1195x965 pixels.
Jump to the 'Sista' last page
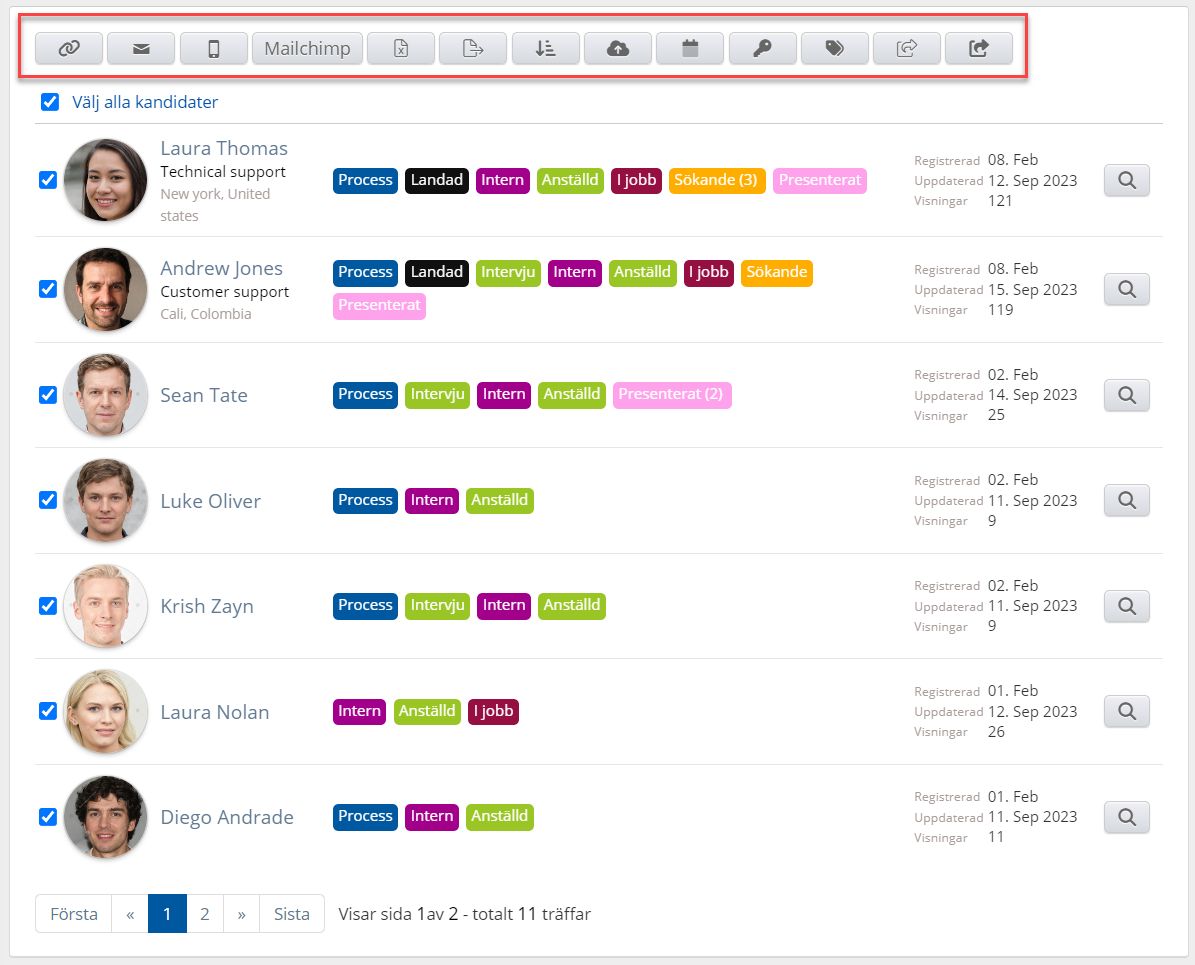click(x=292, y=914)
